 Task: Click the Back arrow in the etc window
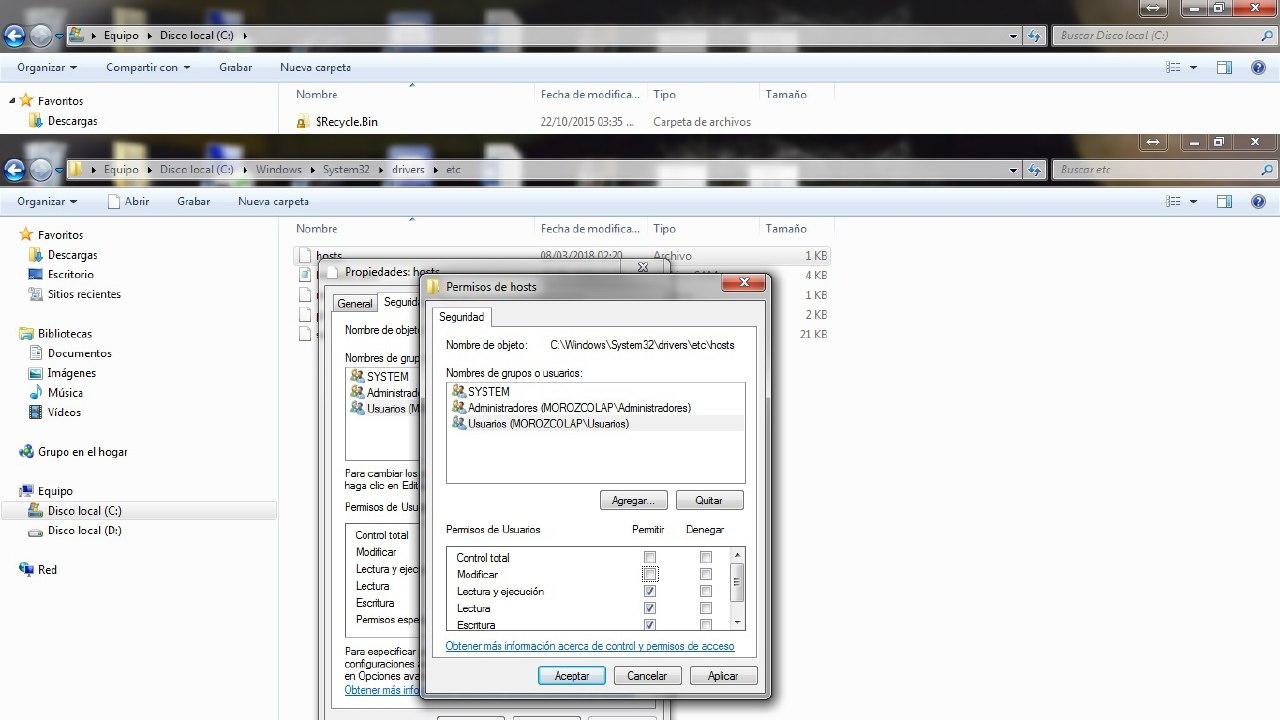point(14,170)
